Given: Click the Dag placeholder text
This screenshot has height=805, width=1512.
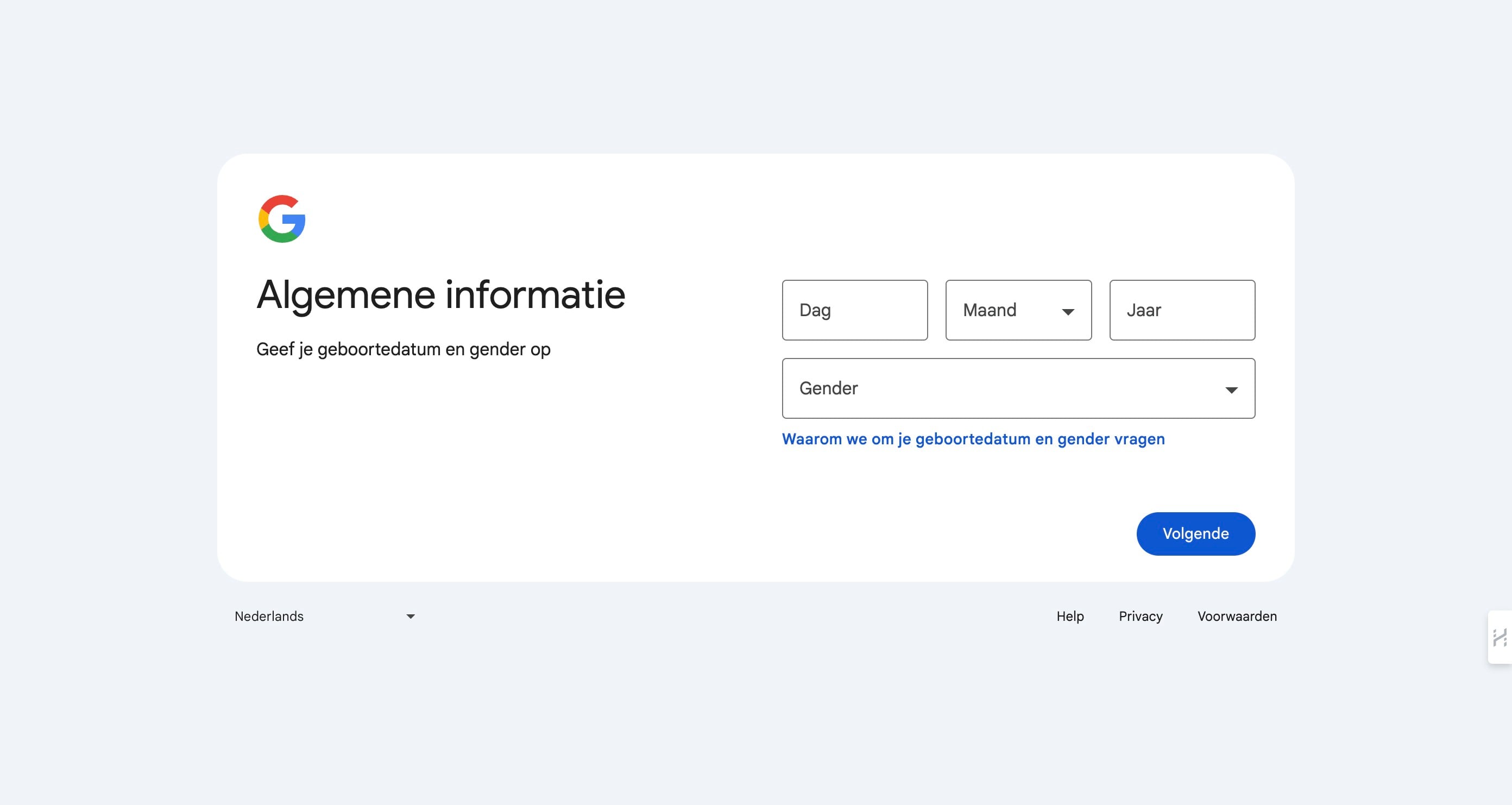Looking at the screenshot, I should click(815, 310).
